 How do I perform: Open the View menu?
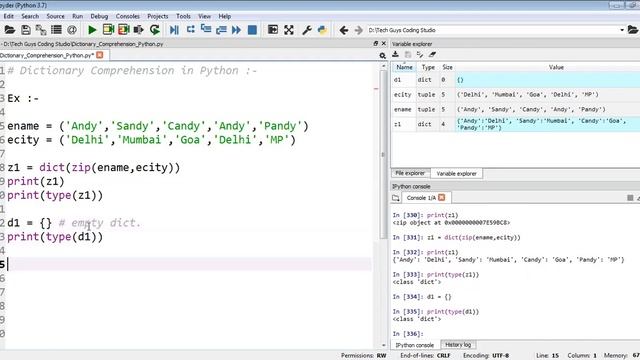point(204,16)
